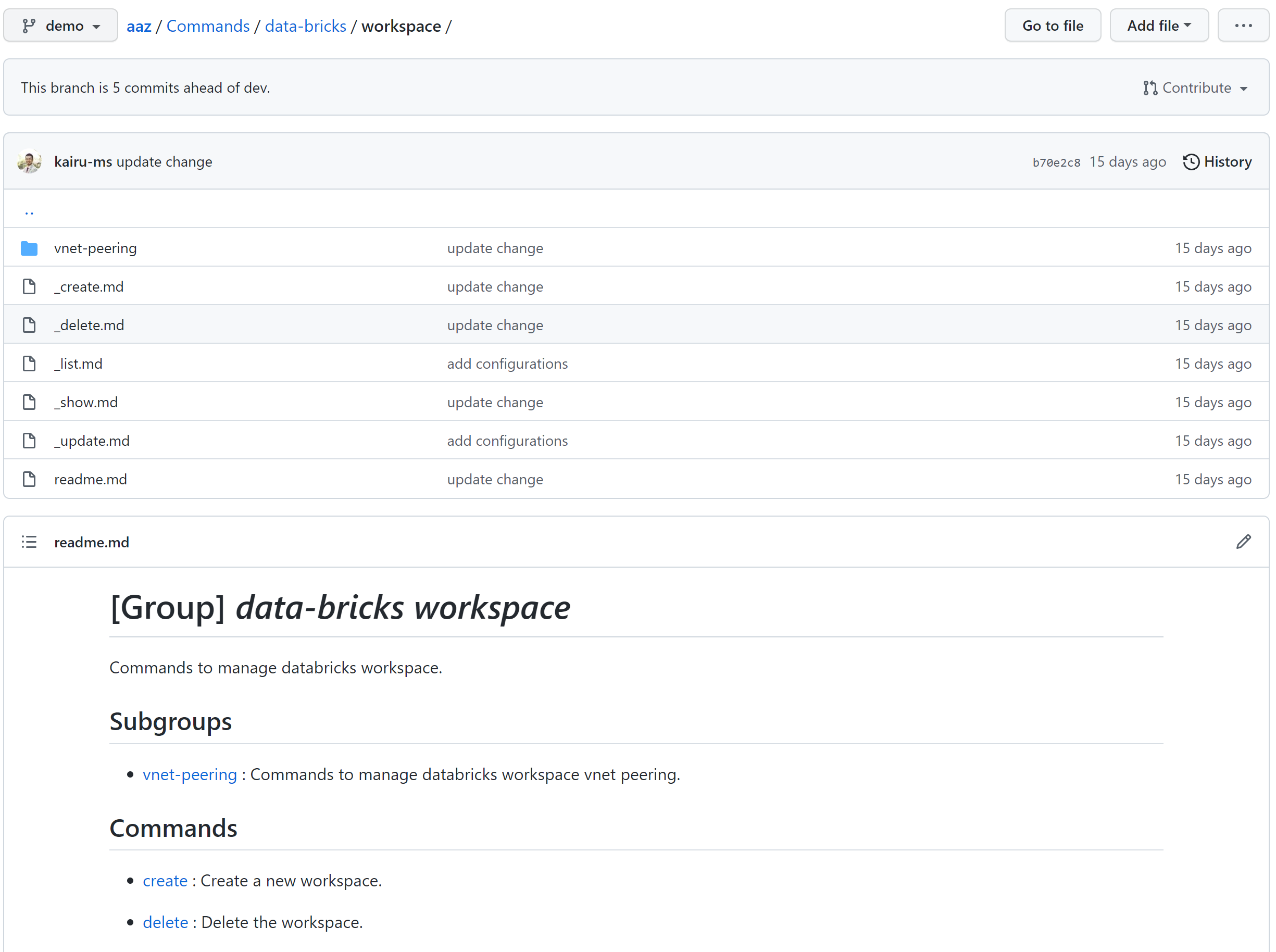Click the file icon next to _create.md
Screen dimensions: 1276x952
click(29, 286)
